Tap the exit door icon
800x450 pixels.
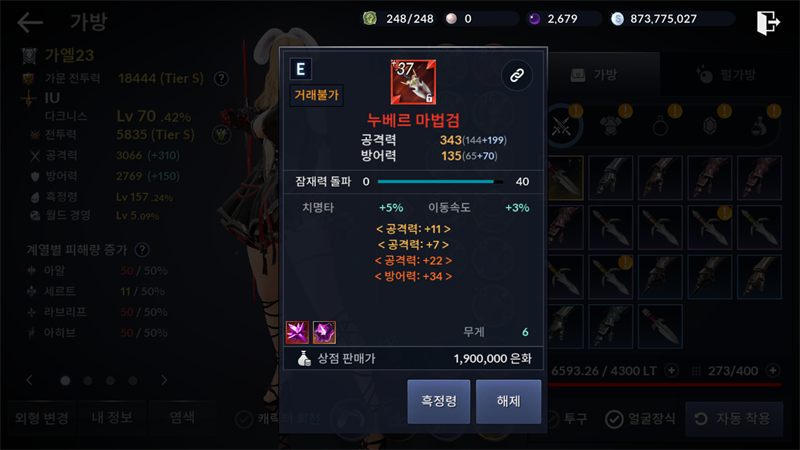tap(768, 22)
